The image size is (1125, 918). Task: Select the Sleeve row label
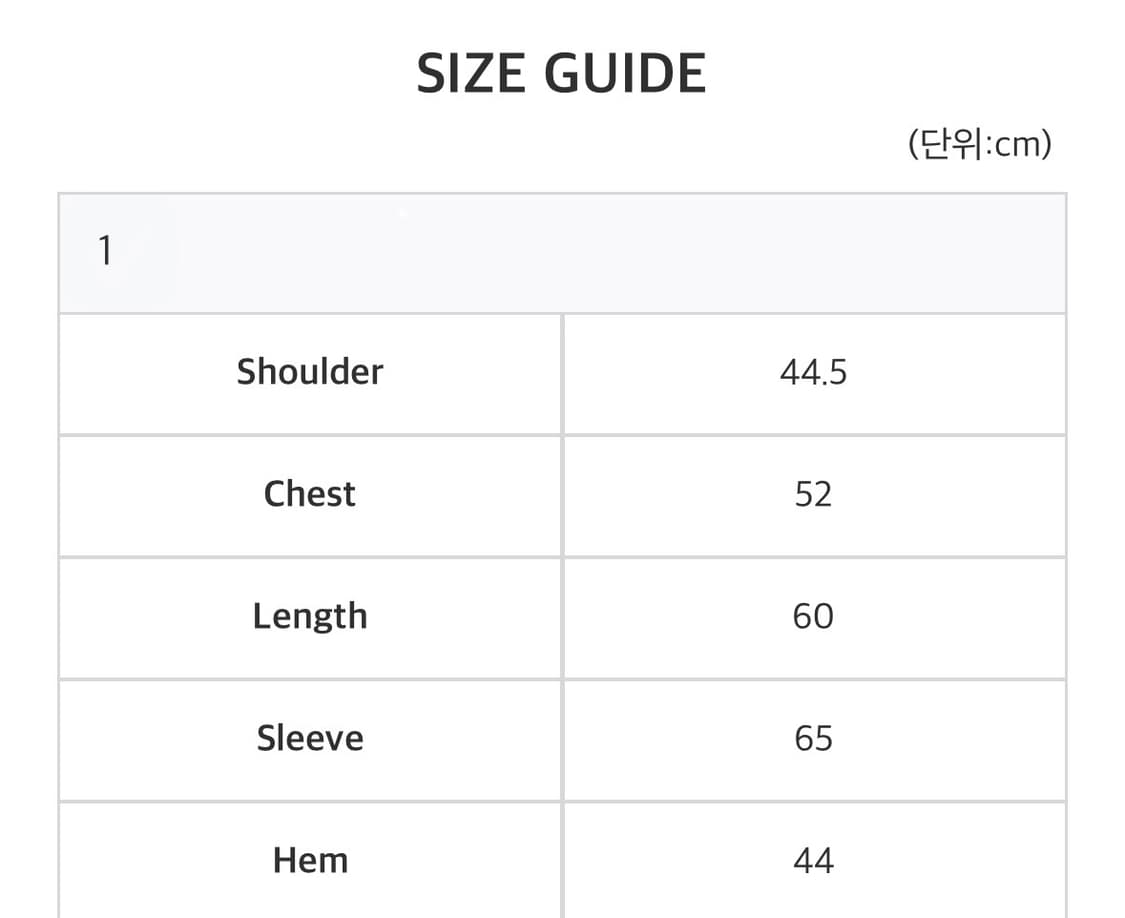tap(310, 738)
